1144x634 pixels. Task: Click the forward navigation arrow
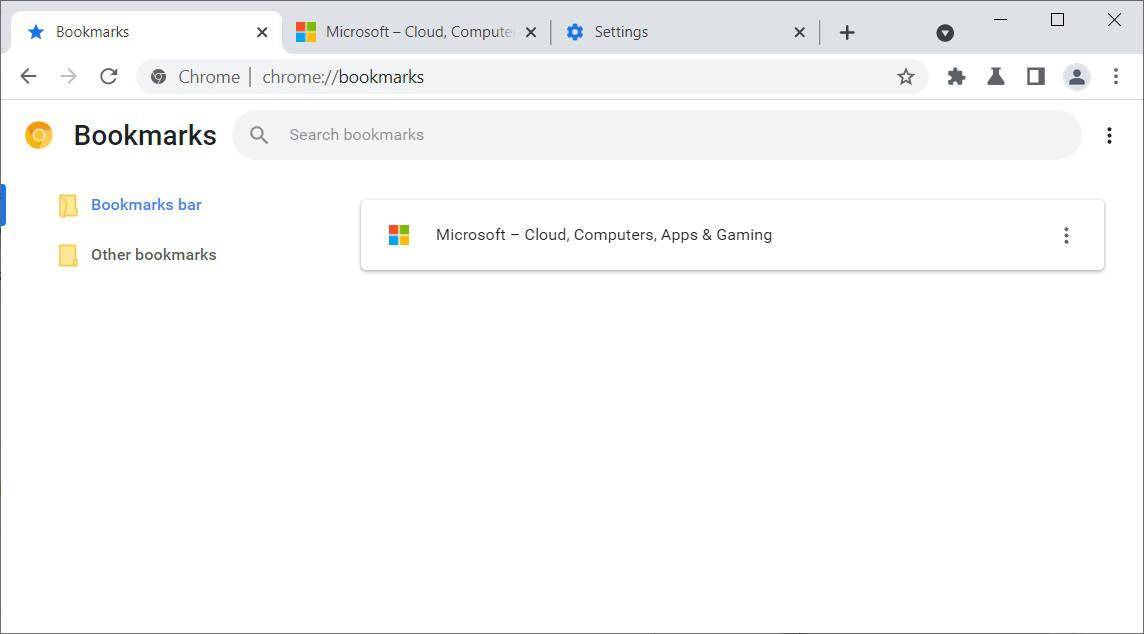tap(69, 77)
